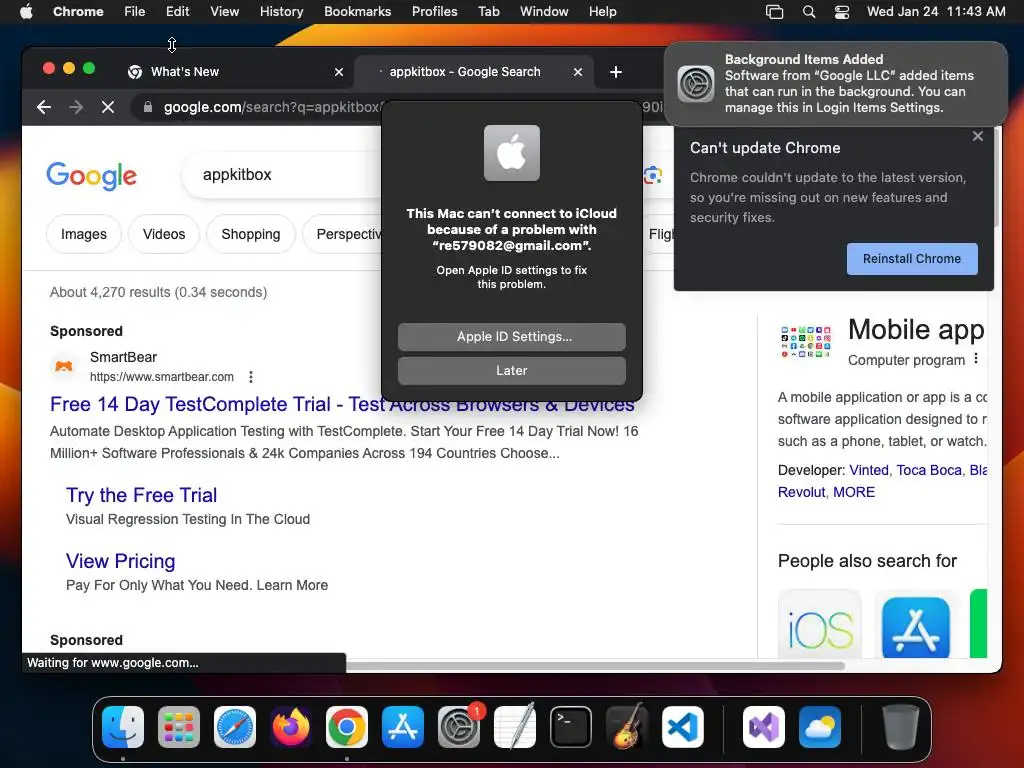This screenshot has width=1024, height=768.
Task: Open Free 14 Day TestComplete Trial link
Action: (x=342, y=404)
